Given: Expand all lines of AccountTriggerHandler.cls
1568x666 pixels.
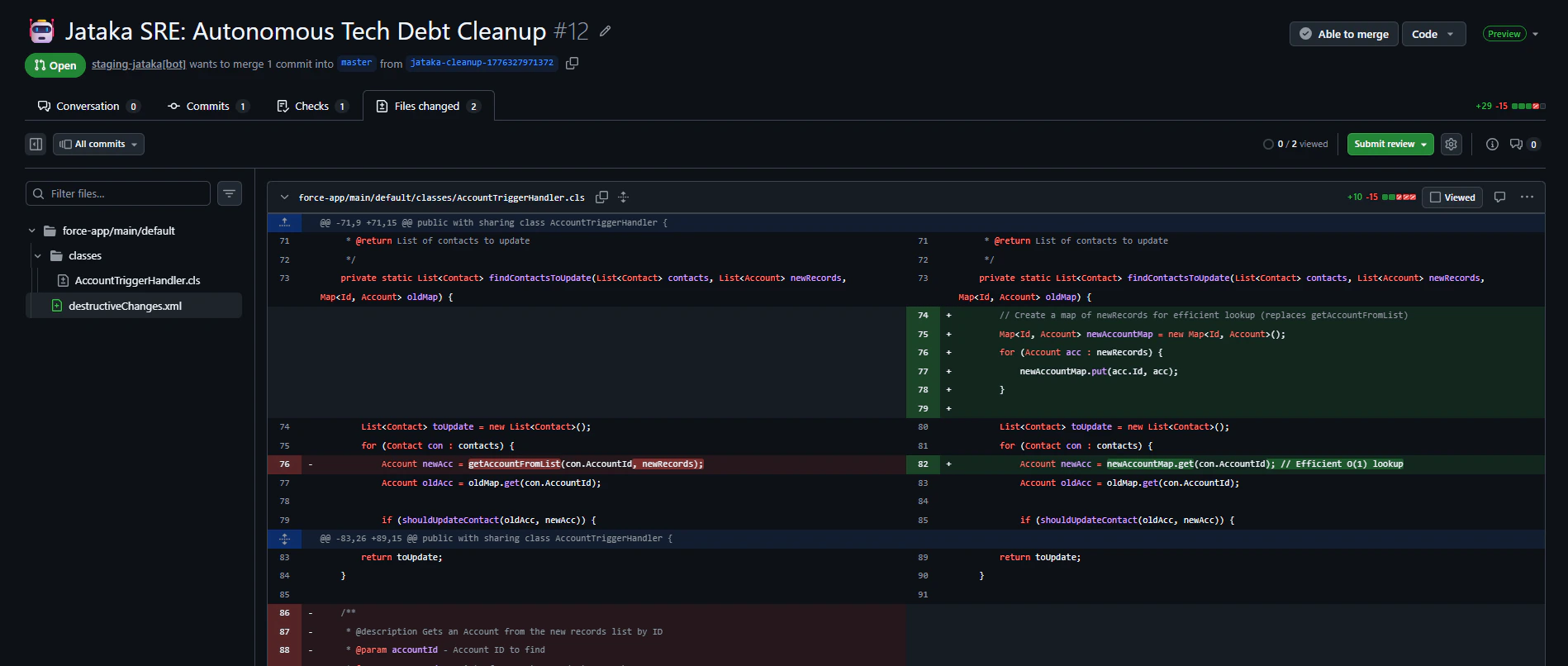Looking at the screenshot, I should (624, 197).
